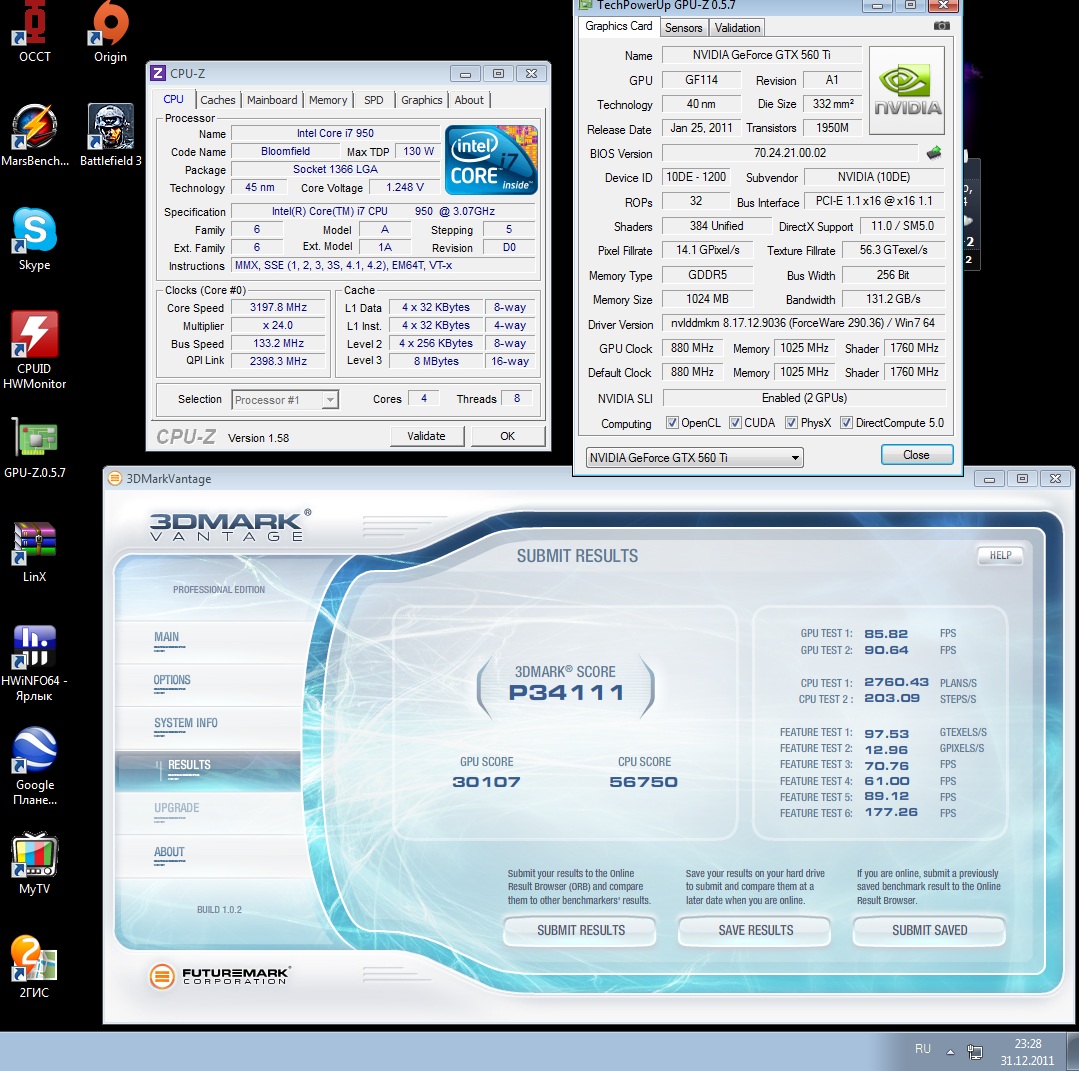Switch to the Sensors tab in GPU-Z

click(x=683, y=28)
